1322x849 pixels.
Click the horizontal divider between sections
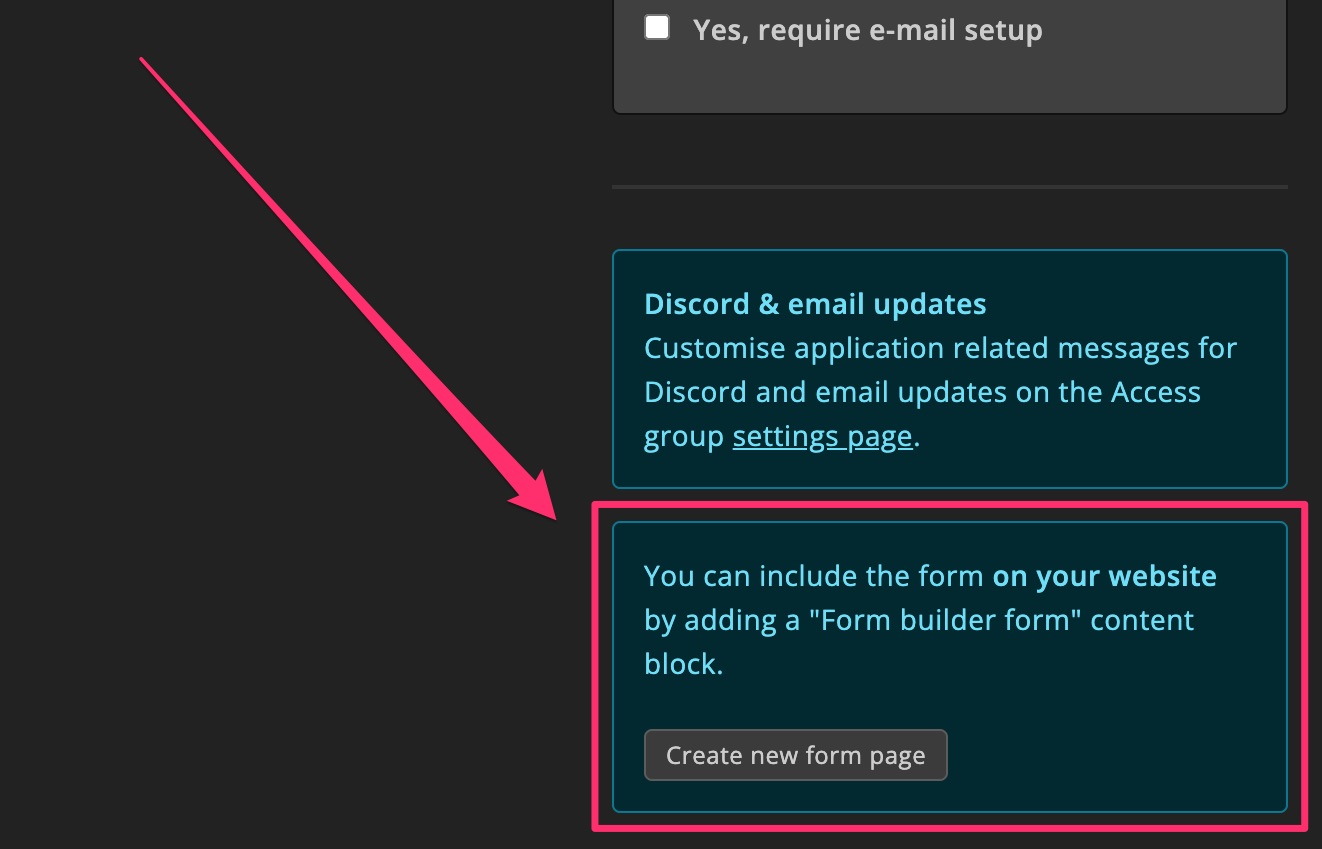[x=949, y=187]
